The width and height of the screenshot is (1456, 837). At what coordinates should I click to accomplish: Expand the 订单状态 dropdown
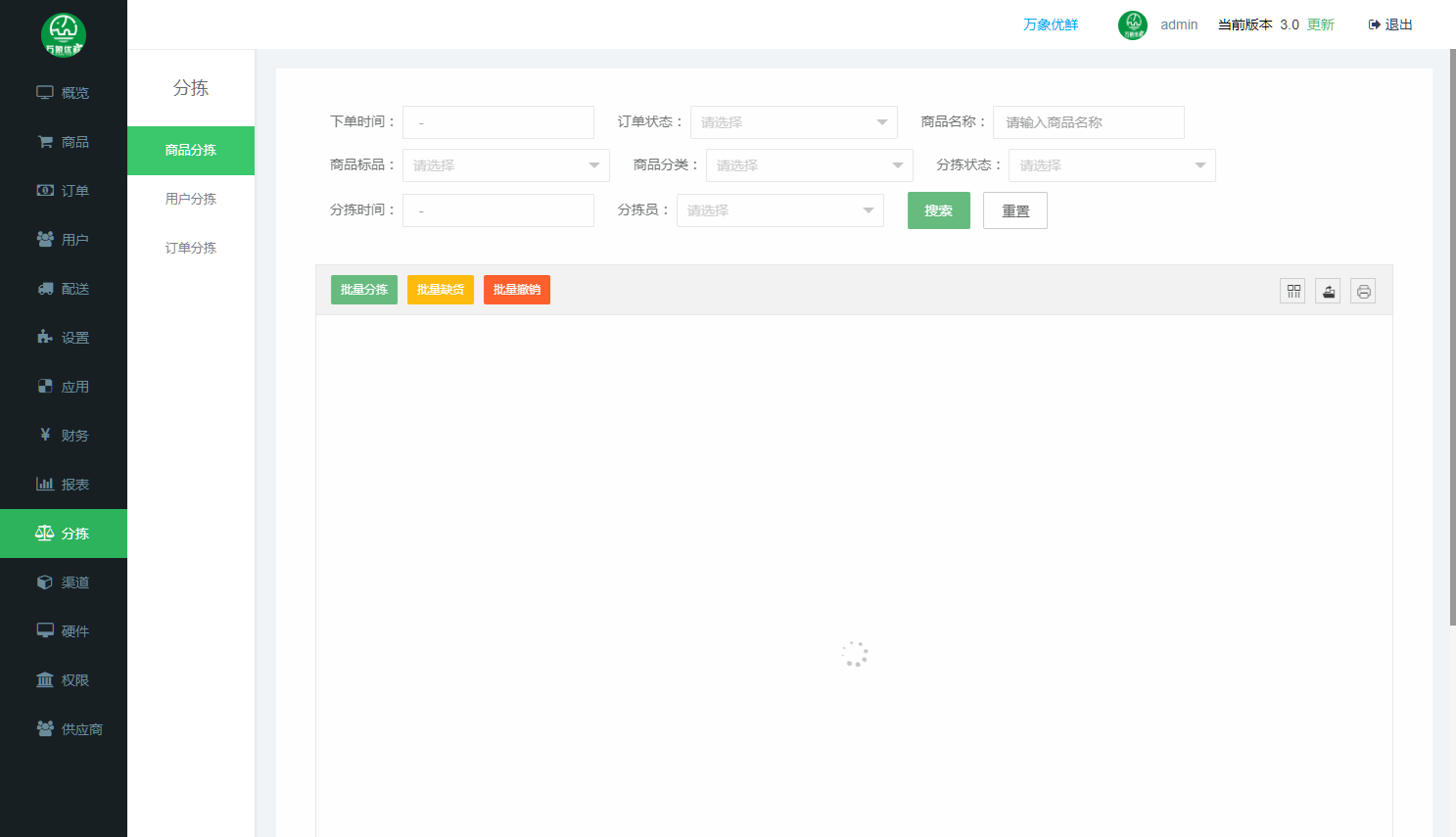tap(793, 122)
